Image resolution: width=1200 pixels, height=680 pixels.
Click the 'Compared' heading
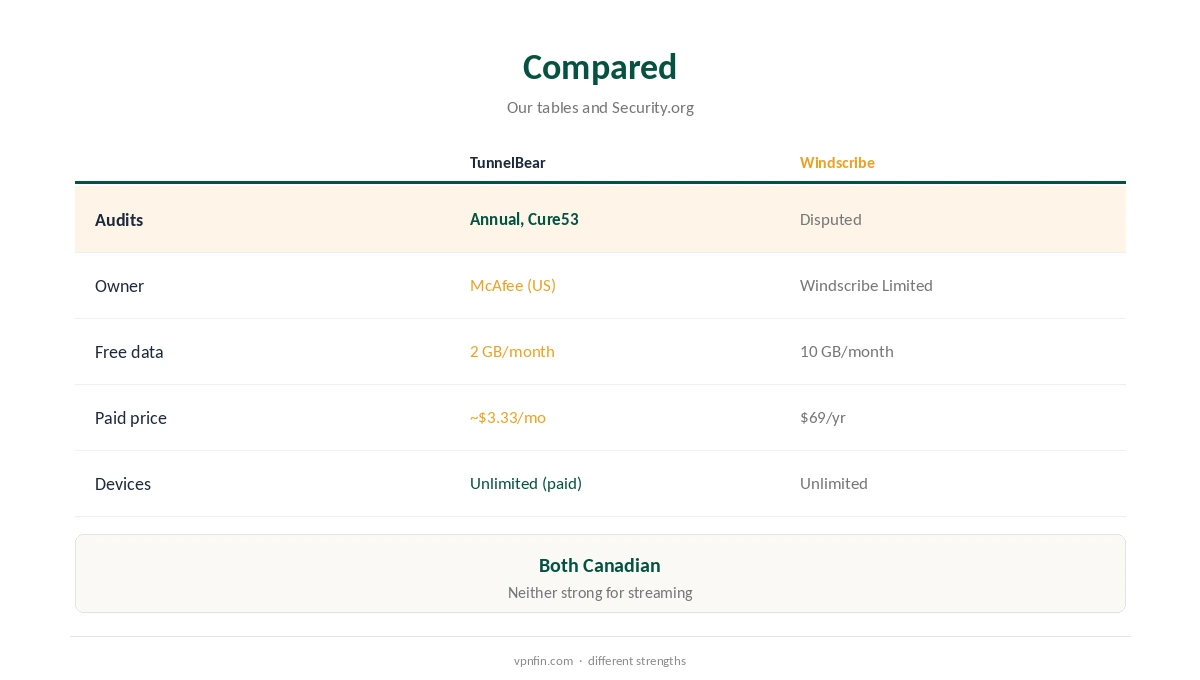(600, 67)
